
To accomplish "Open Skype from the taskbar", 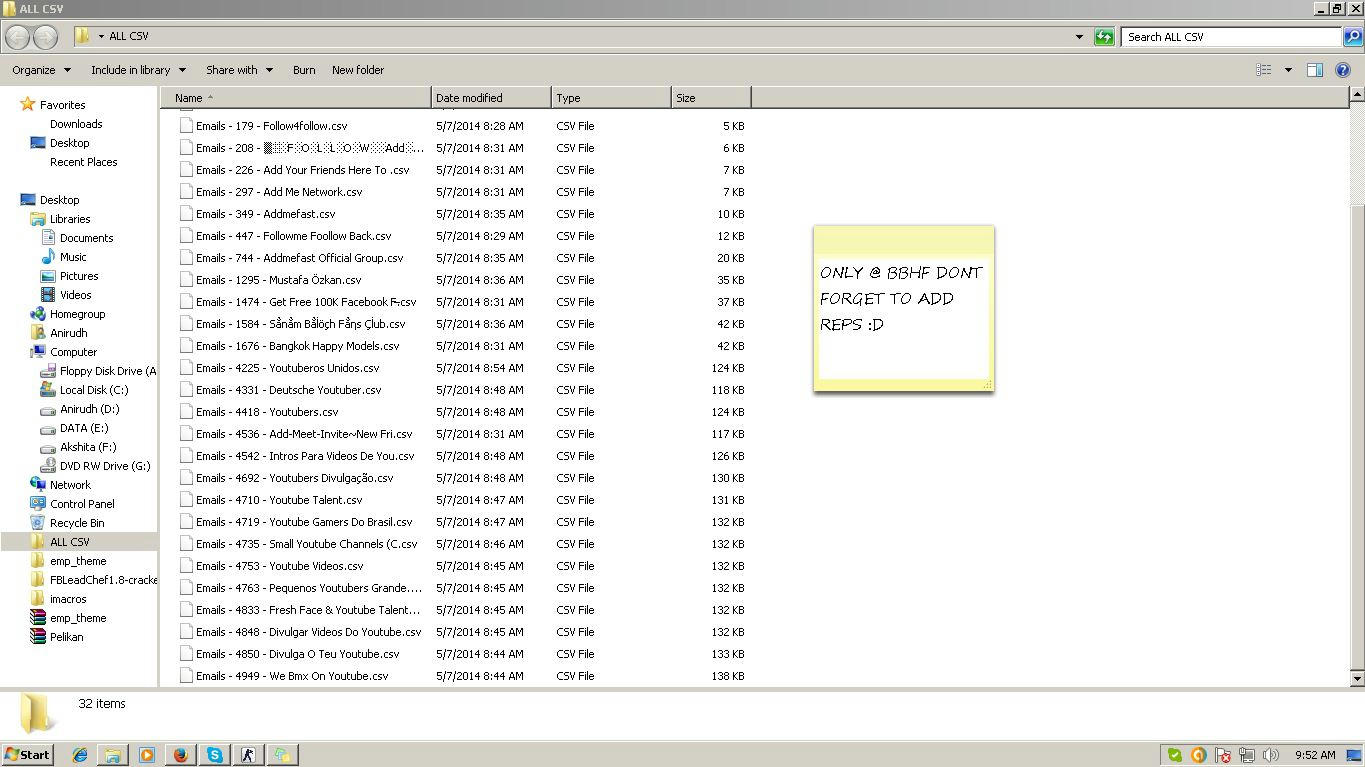I will pyautogui.click(x=214, y=755).
